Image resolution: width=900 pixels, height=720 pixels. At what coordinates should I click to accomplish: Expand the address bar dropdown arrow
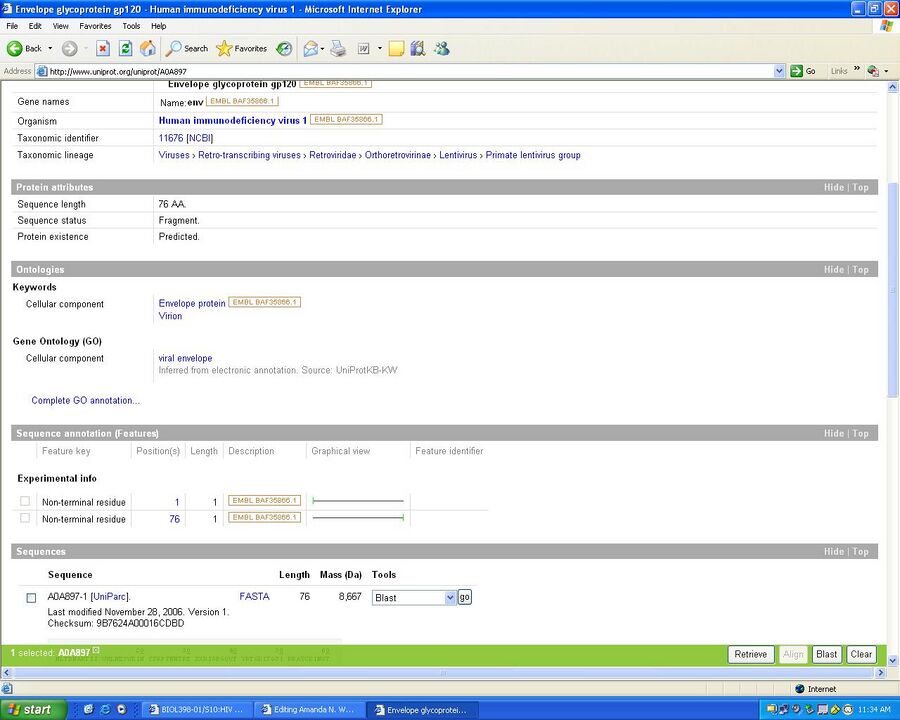pyautogui.click(x=780, y=71)
